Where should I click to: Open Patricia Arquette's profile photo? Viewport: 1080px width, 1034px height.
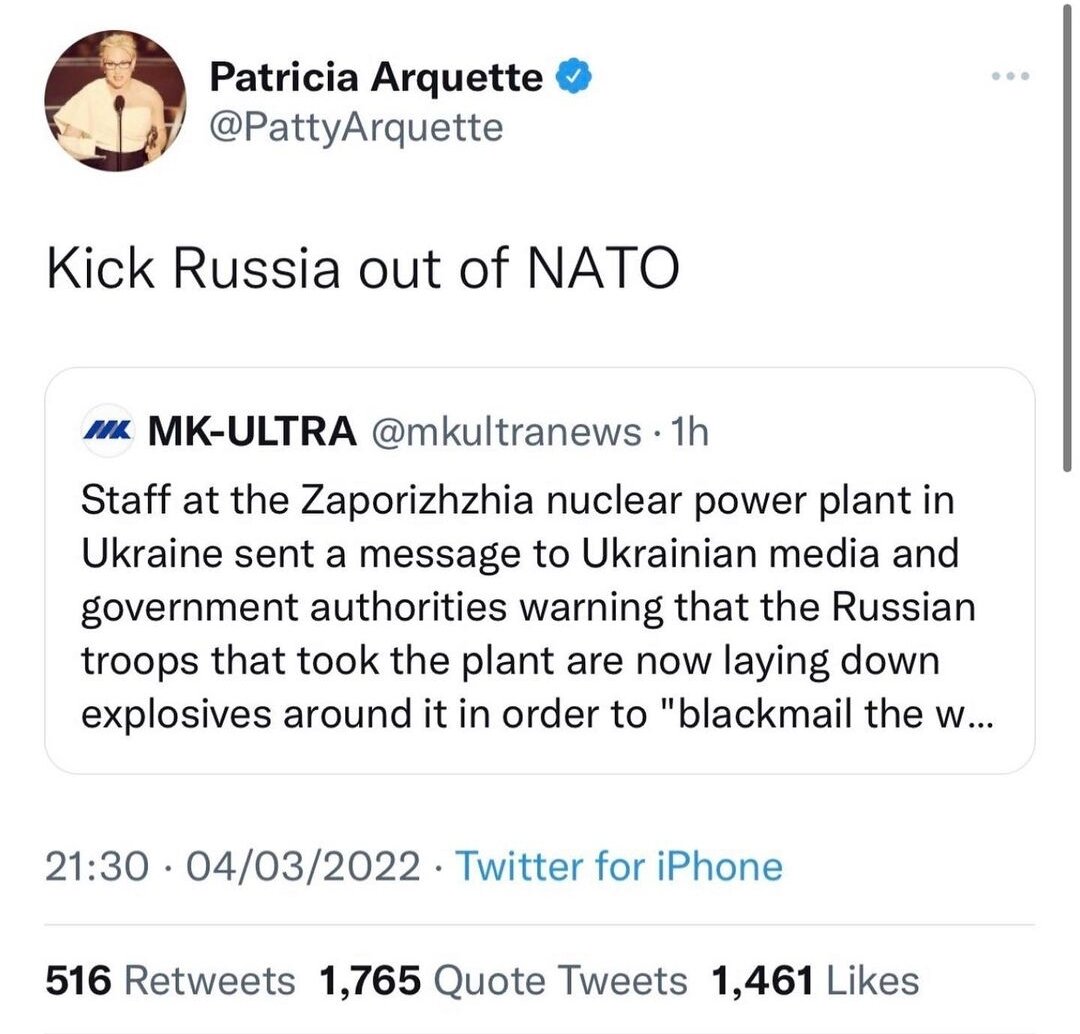coord(116,101)
